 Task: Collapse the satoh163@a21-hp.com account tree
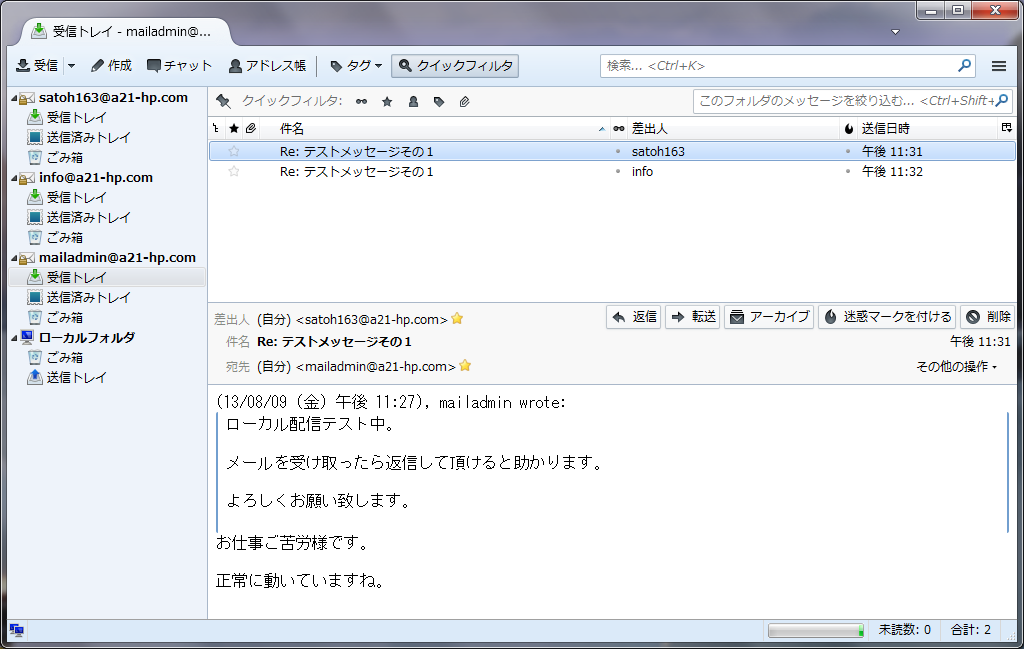click(x=14, y=99)
